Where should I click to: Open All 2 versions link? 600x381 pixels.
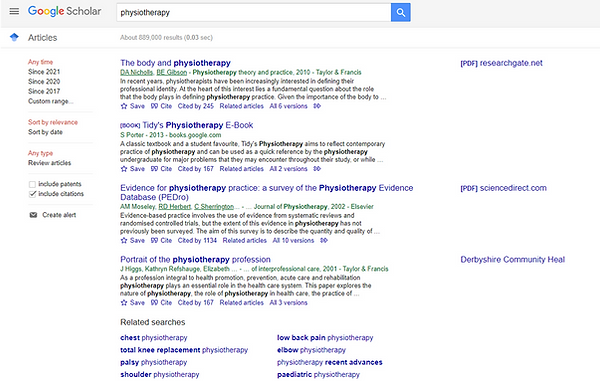coord(289,169)
